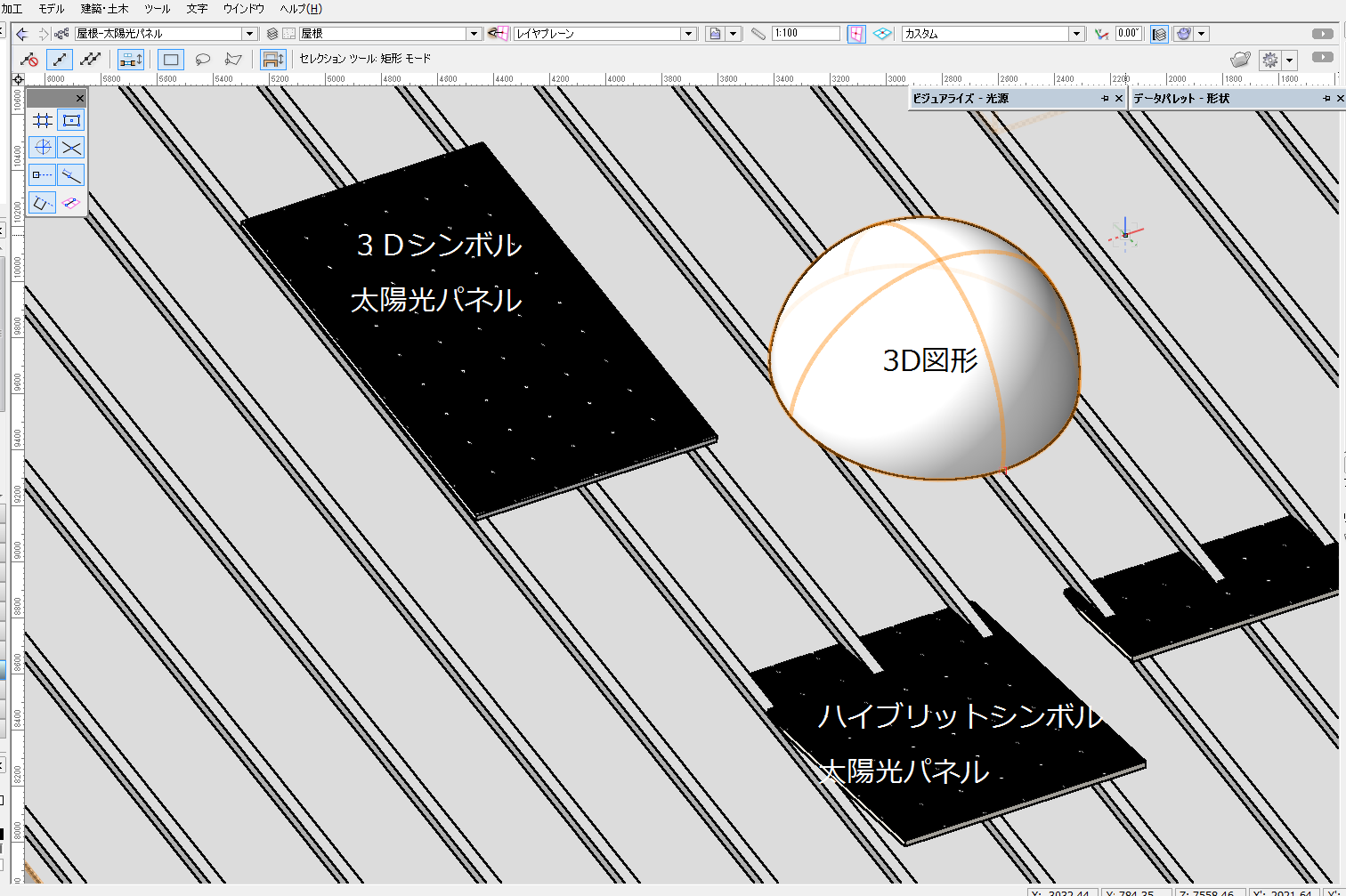
Task: Select the white hemisphere labeled 3D図形
Action: (x=924, y=349)
